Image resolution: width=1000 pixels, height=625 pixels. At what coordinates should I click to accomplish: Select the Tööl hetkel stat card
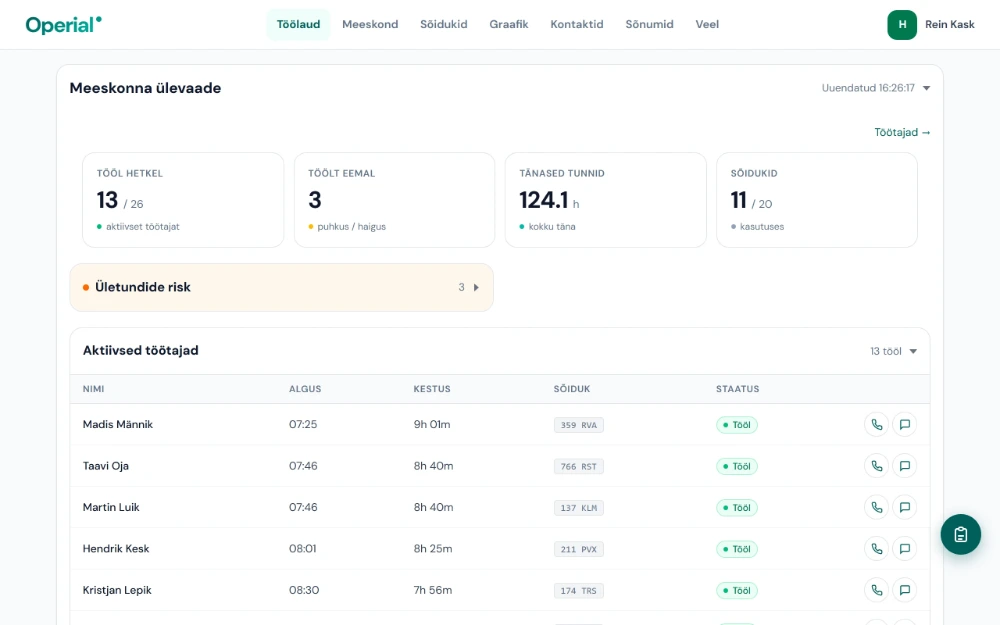coord(183,200)
